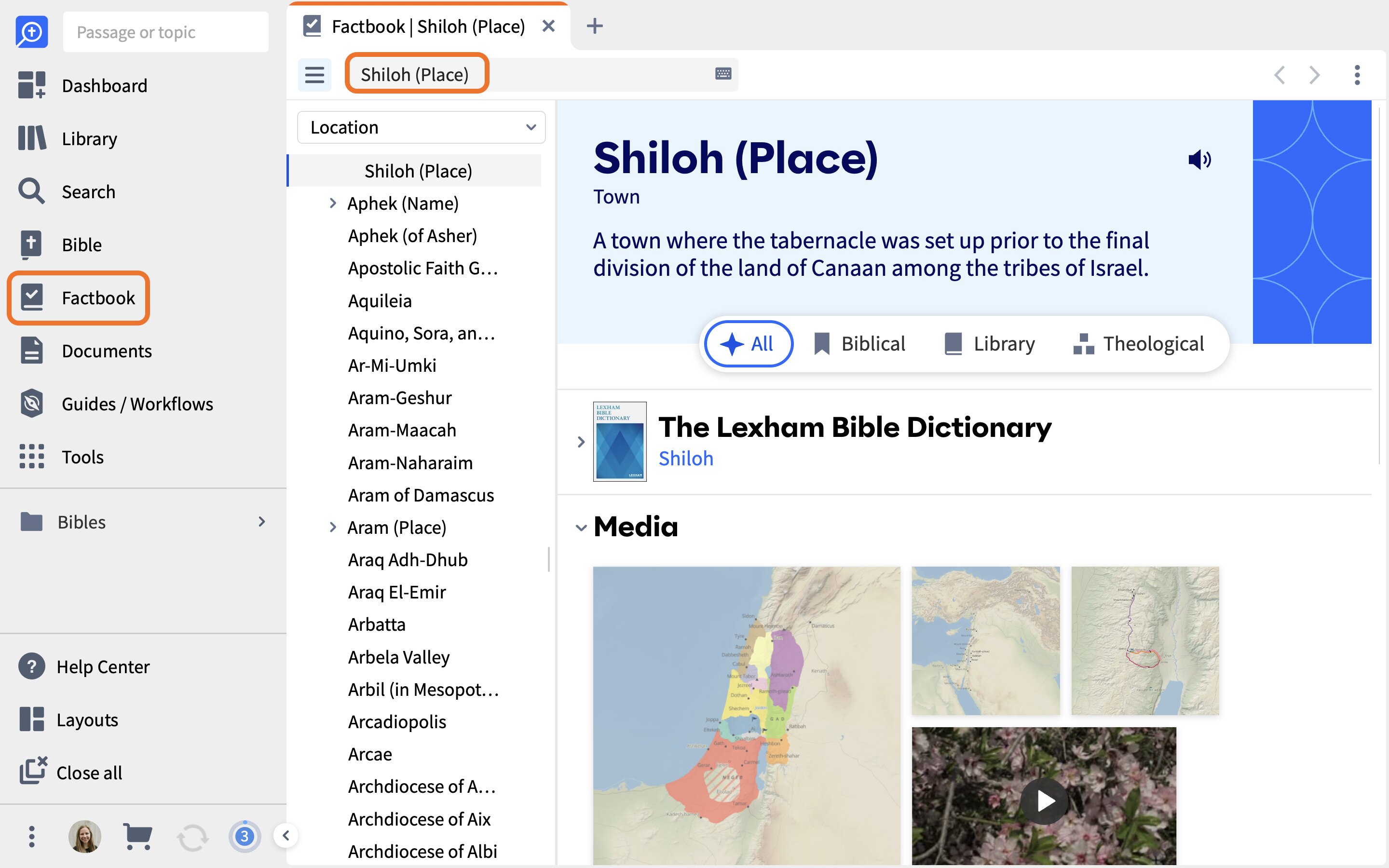The height and width of the screenshot is (868, 1389).
Task: Open panel menu three dots
Action: point(1358,75)
